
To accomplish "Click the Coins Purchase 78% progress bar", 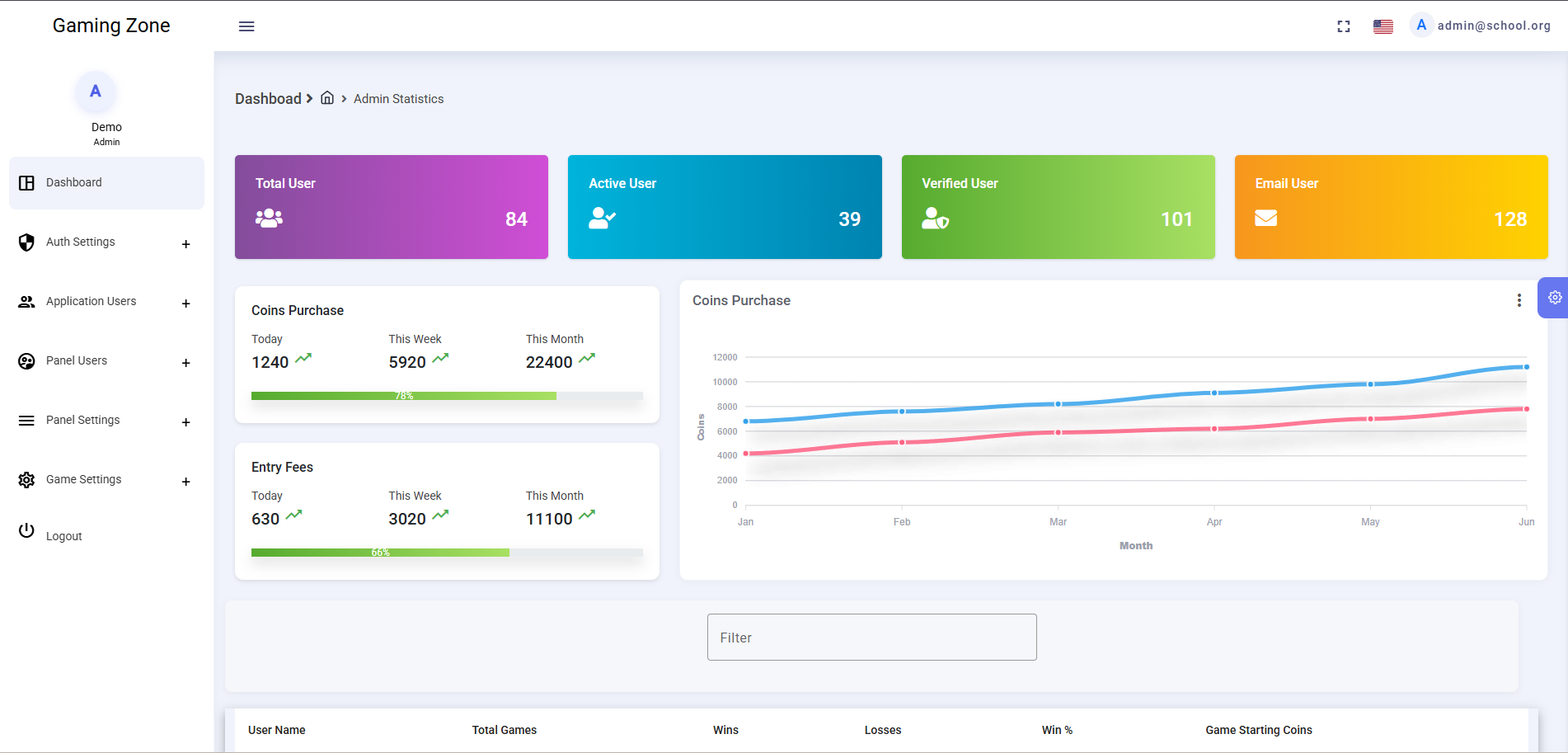I will click(x=404, y=396).
